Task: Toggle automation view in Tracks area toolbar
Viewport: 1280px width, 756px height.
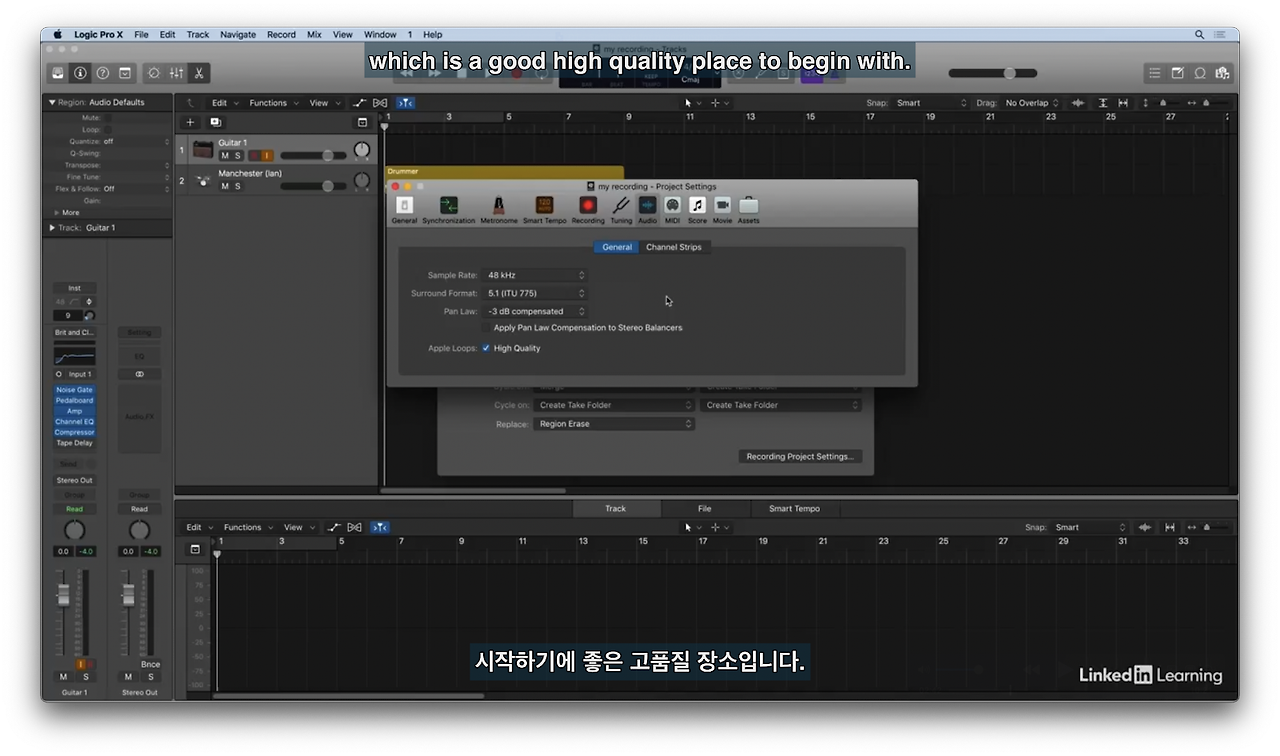Action: pyautogui.click(x=359, y=103)
